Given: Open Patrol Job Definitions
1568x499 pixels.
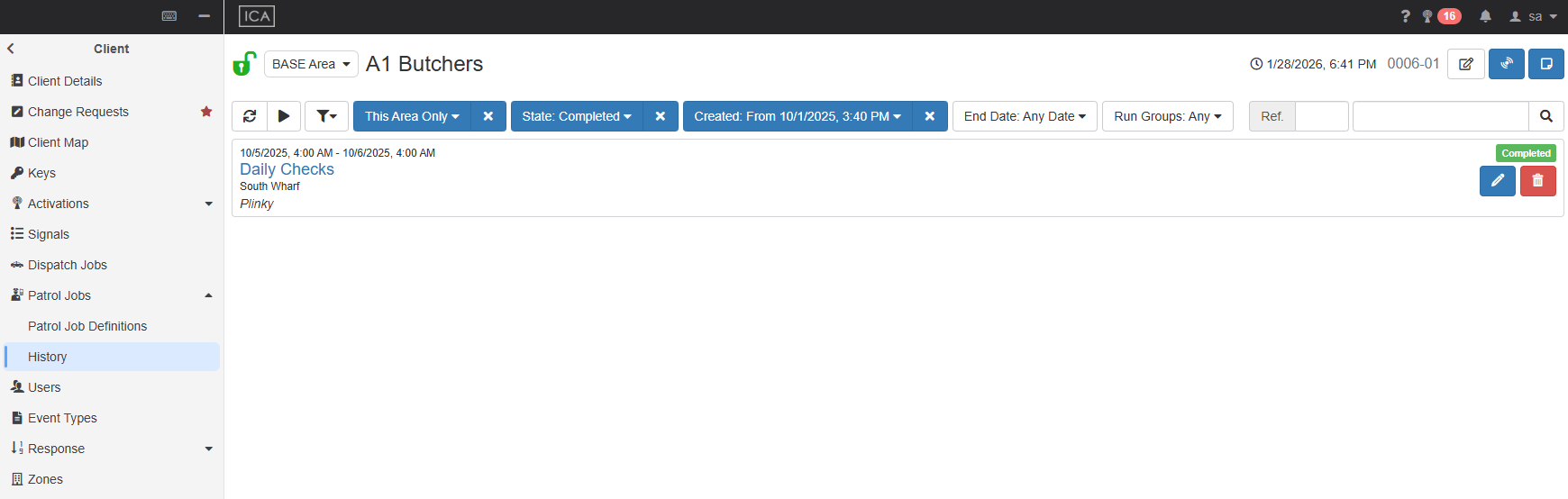Looking at the screenshot, I should (112, 326).
